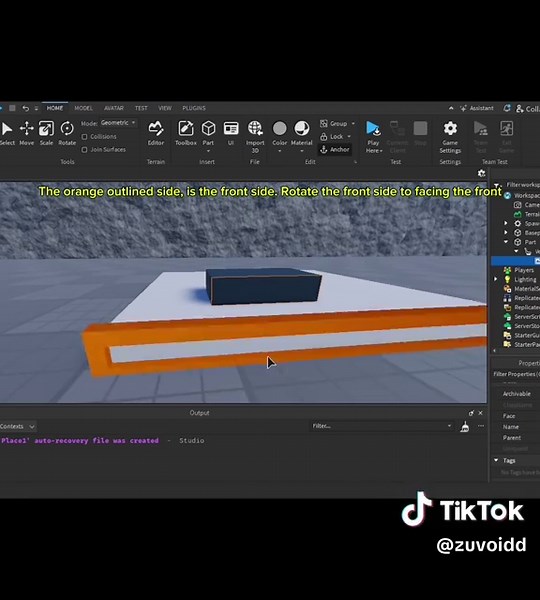Open the Material picker sphere

[302, 129]
